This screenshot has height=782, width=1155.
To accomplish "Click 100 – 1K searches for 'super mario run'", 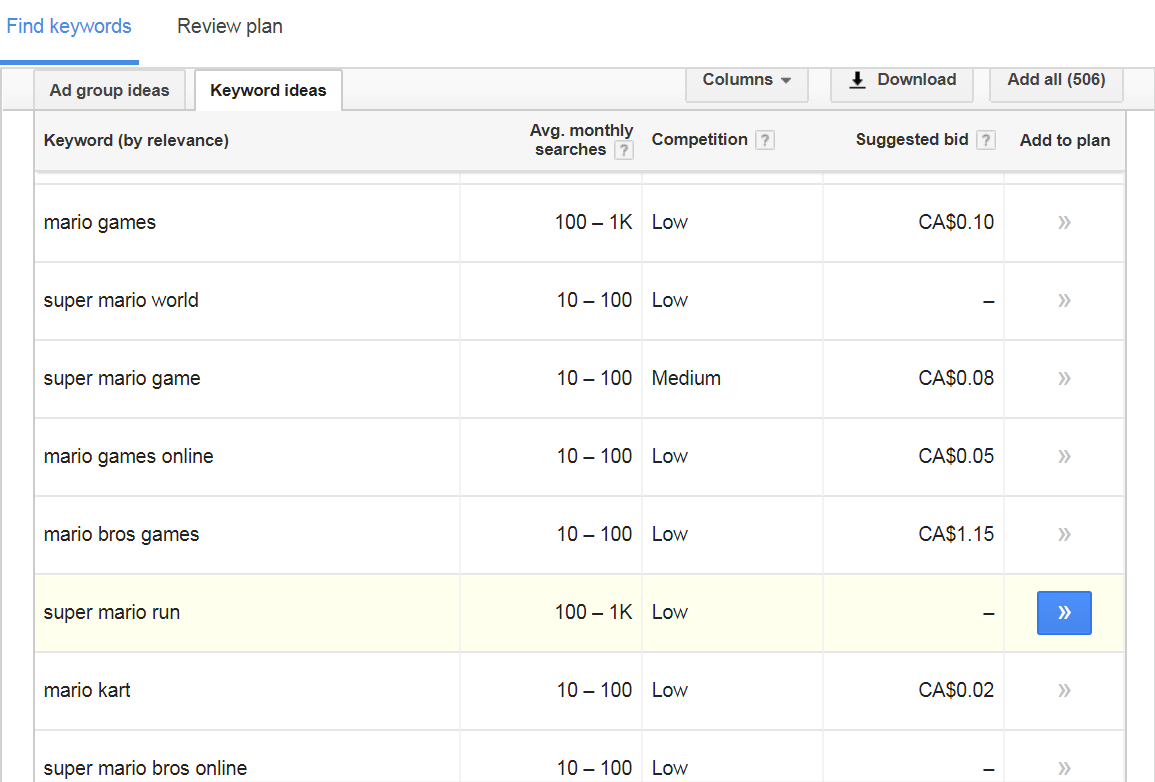I will click(x=594, y=613).
